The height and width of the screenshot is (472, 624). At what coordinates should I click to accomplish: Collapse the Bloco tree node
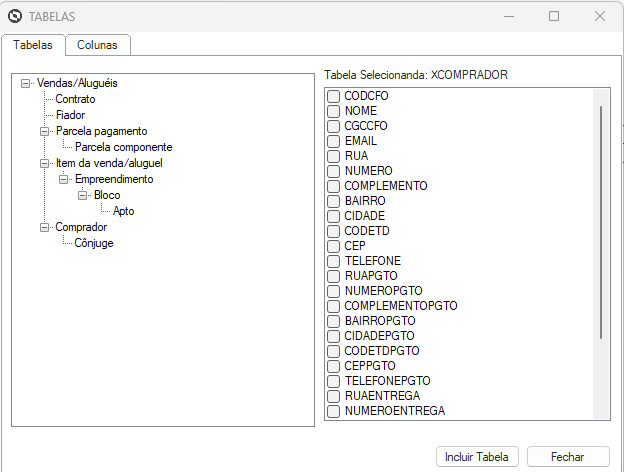click(83, 195)
